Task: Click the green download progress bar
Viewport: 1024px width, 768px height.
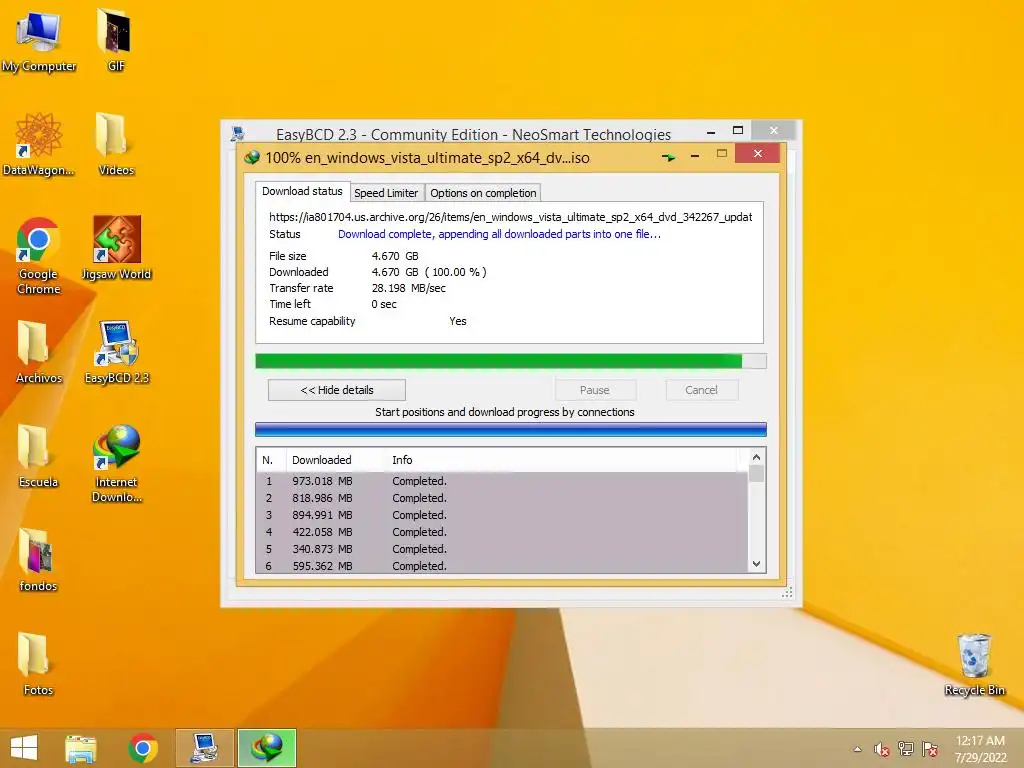Action: click(511, 361)
